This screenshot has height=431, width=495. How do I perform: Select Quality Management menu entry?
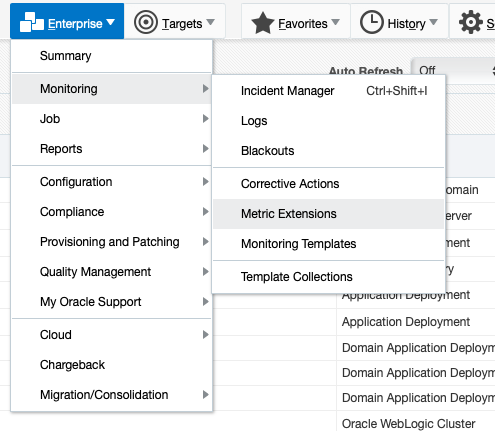(x=112, y=272)
